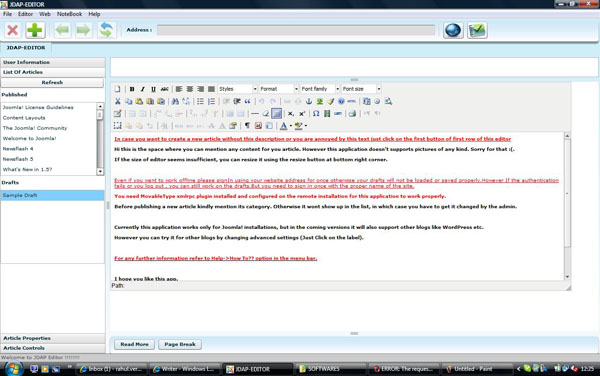The height and width of the screenshot is (376, 600).
Task: Click the remove formatting eraser icon
Action: [266, 114]
